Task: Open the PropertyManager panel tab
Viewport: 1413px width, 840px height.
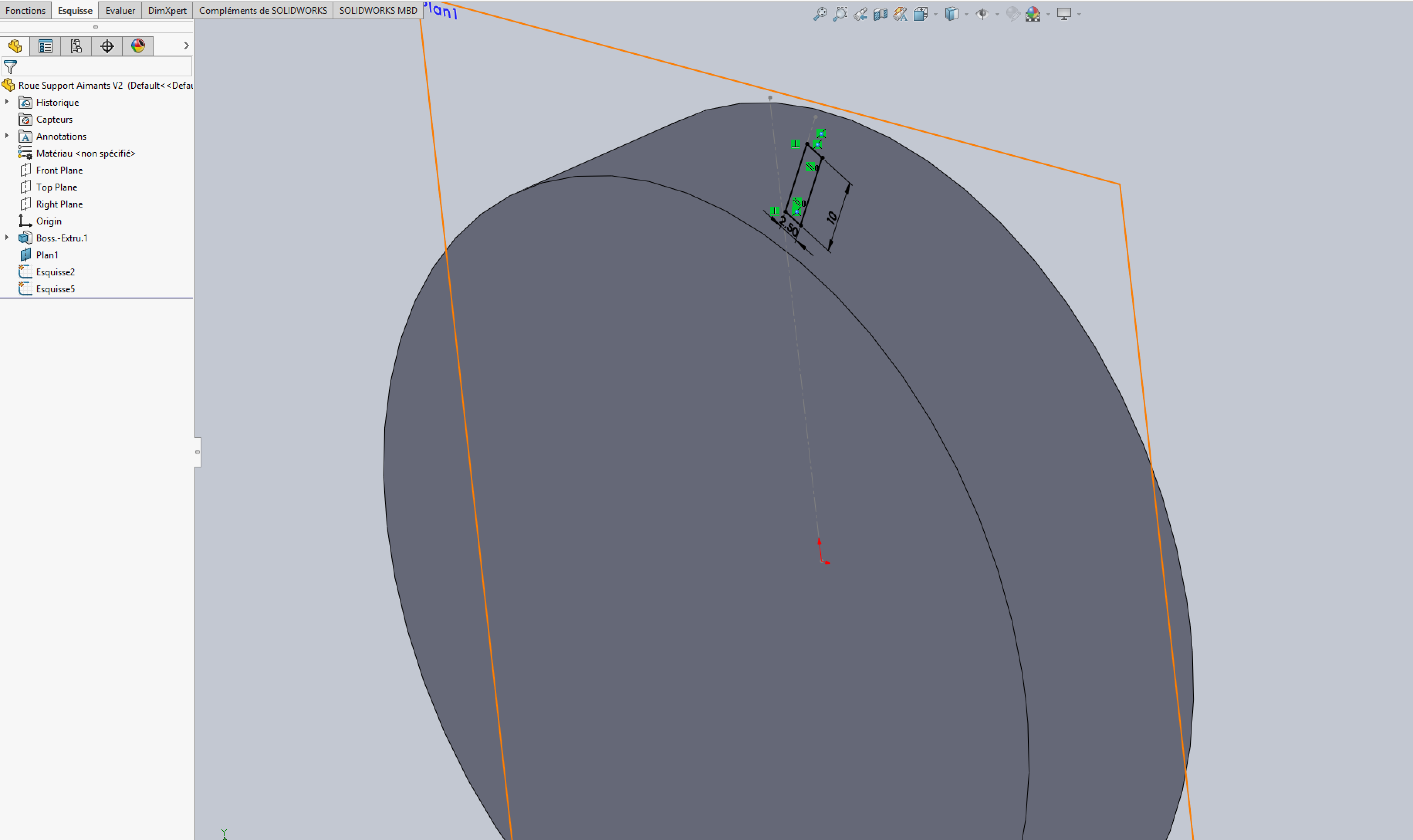Action: click(45, 46)
